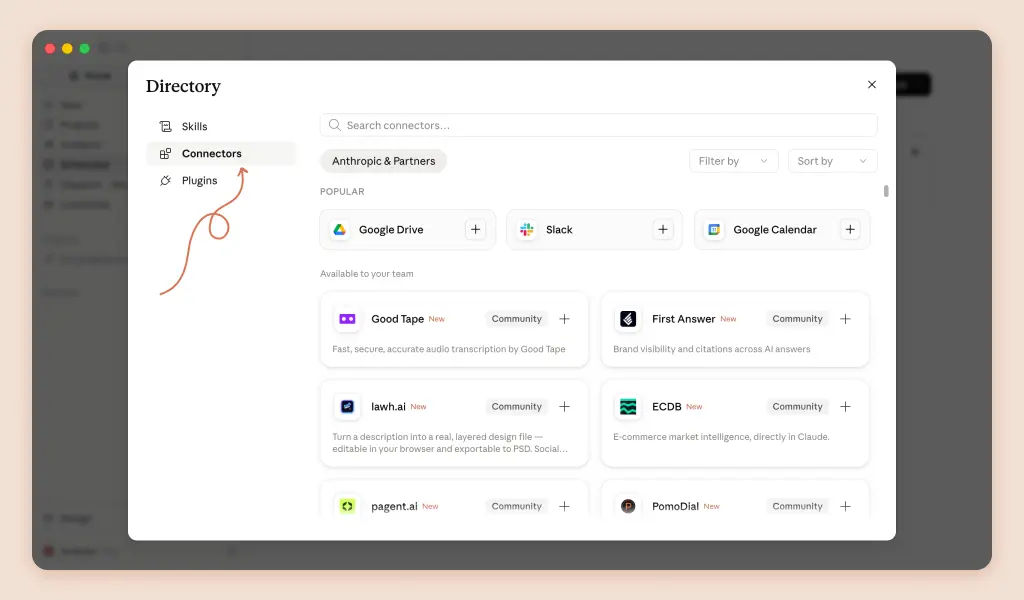Image resolution: width=1024 pixels, height=600 pixels.
Task: Click the Connectors blocks icon
Action: [x=165, y=153]
